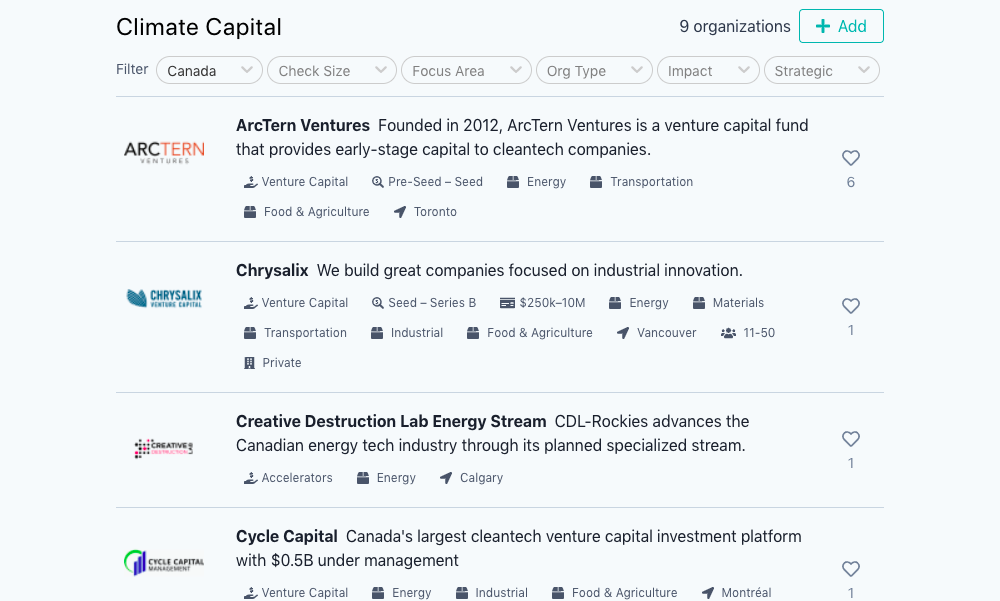Click the Cycle Capital heart icon
Screen dimensions: 1000x601
click(x=851, y=568)
